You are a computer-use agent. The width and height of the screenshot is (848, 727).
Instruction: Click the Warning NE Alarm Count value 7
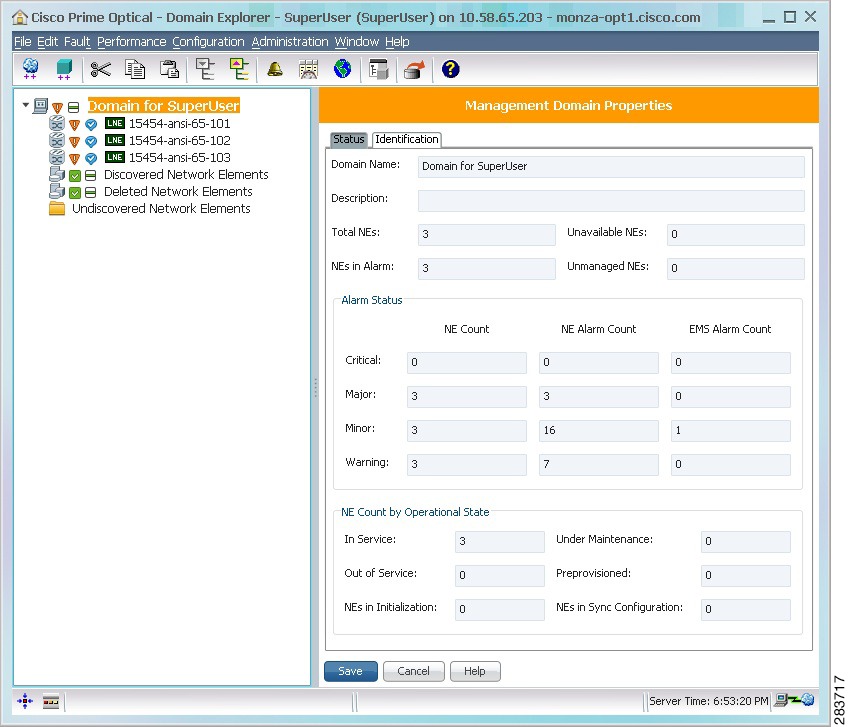[x=599, y=465]
